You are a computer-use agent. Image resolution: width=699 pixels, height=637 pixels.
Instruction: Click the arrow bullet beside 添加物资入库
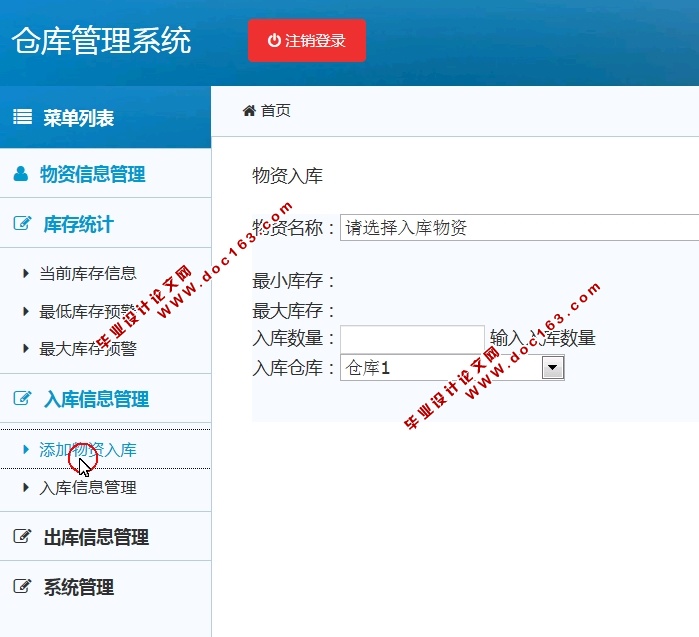click(26, 449)
